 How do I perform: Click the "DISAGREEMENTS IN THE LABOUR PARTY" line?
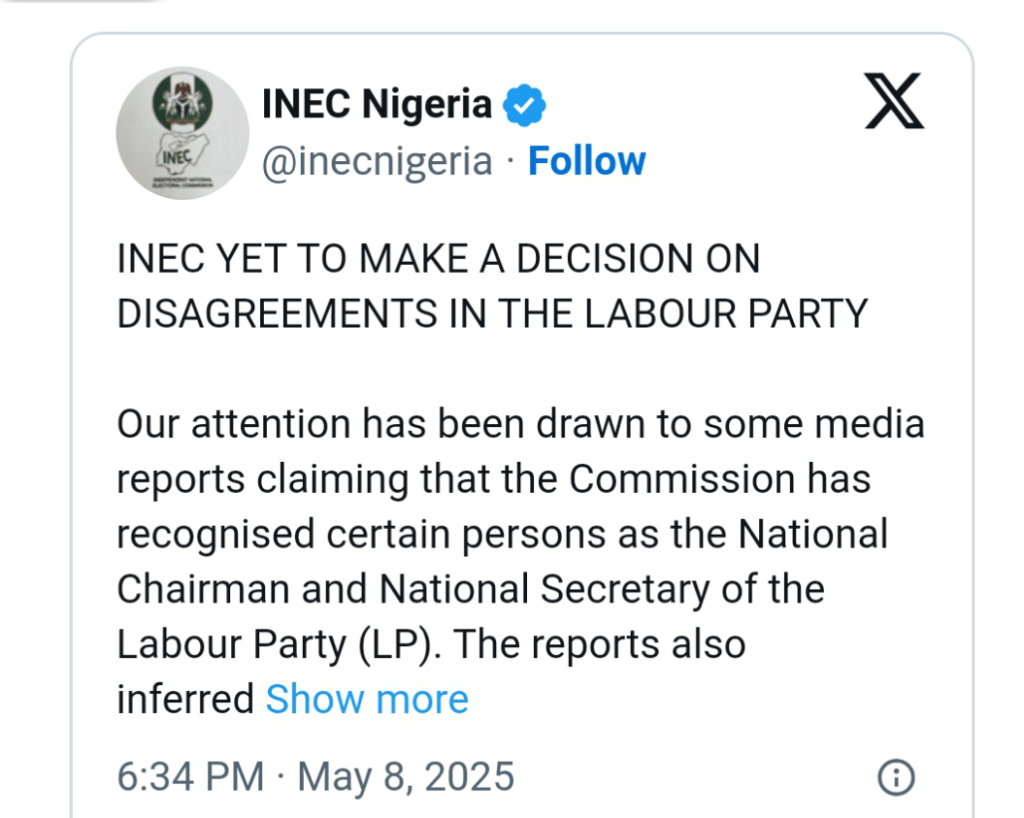point(492,314)
